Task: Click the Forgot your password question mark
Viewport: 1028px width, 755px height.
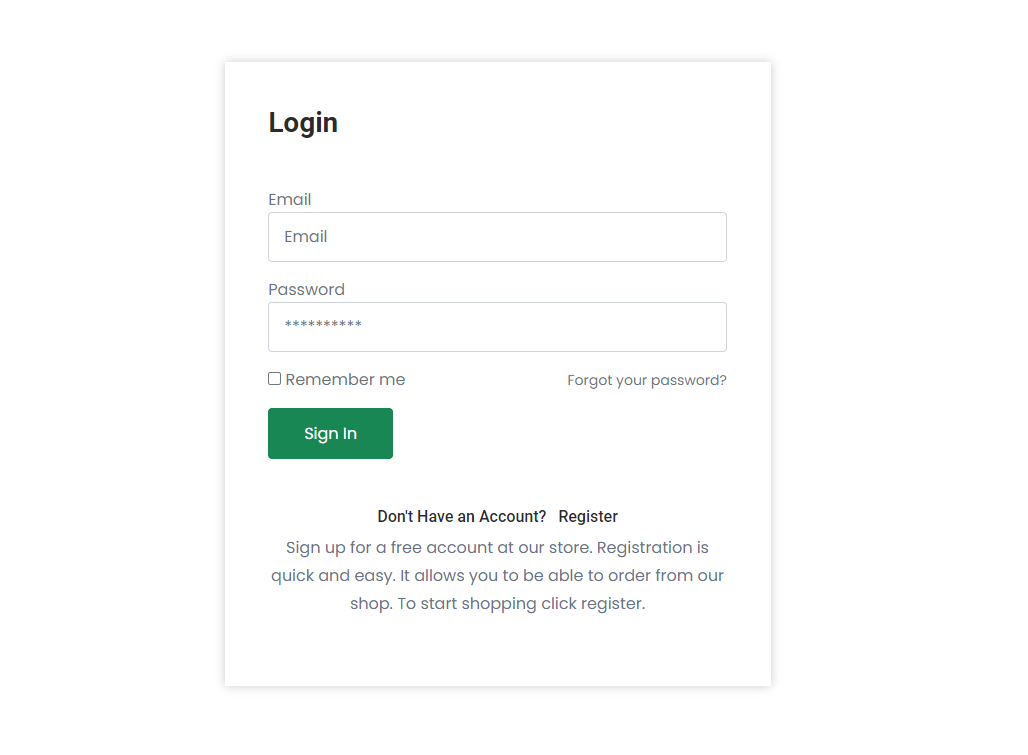Action: coord(723,380)
